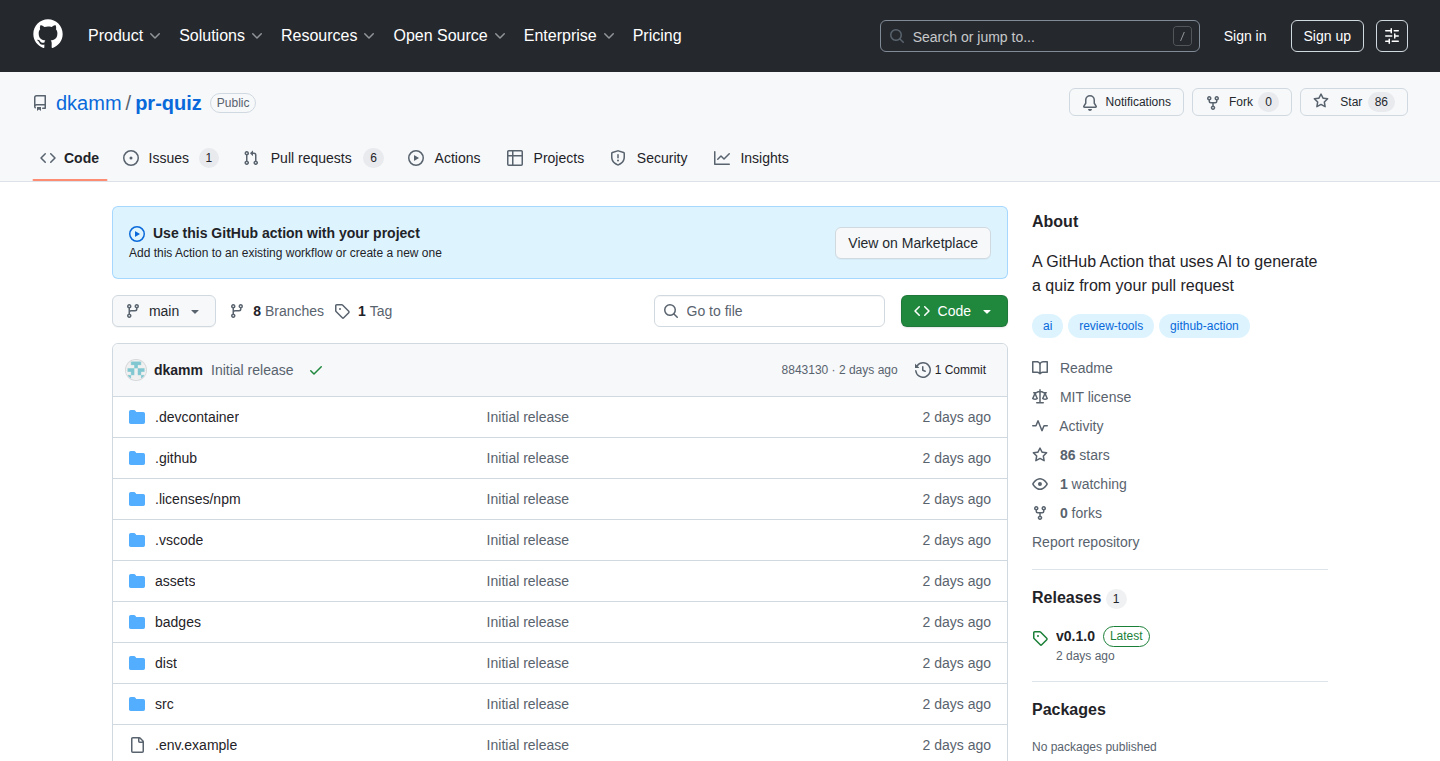View the 8 Branches list
The width and height of the screenshot is (1440, 761).
click(x=277, y=311)
